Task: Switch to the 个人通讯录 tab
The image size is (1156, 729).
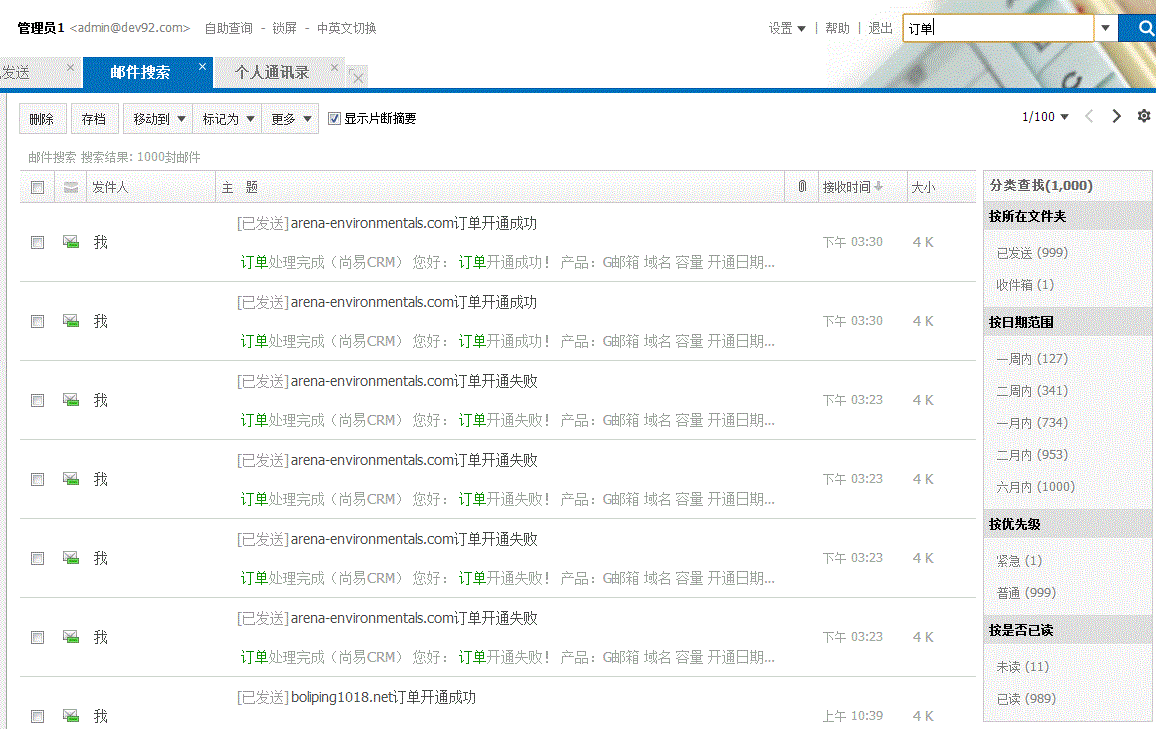Action: [272, 73]
